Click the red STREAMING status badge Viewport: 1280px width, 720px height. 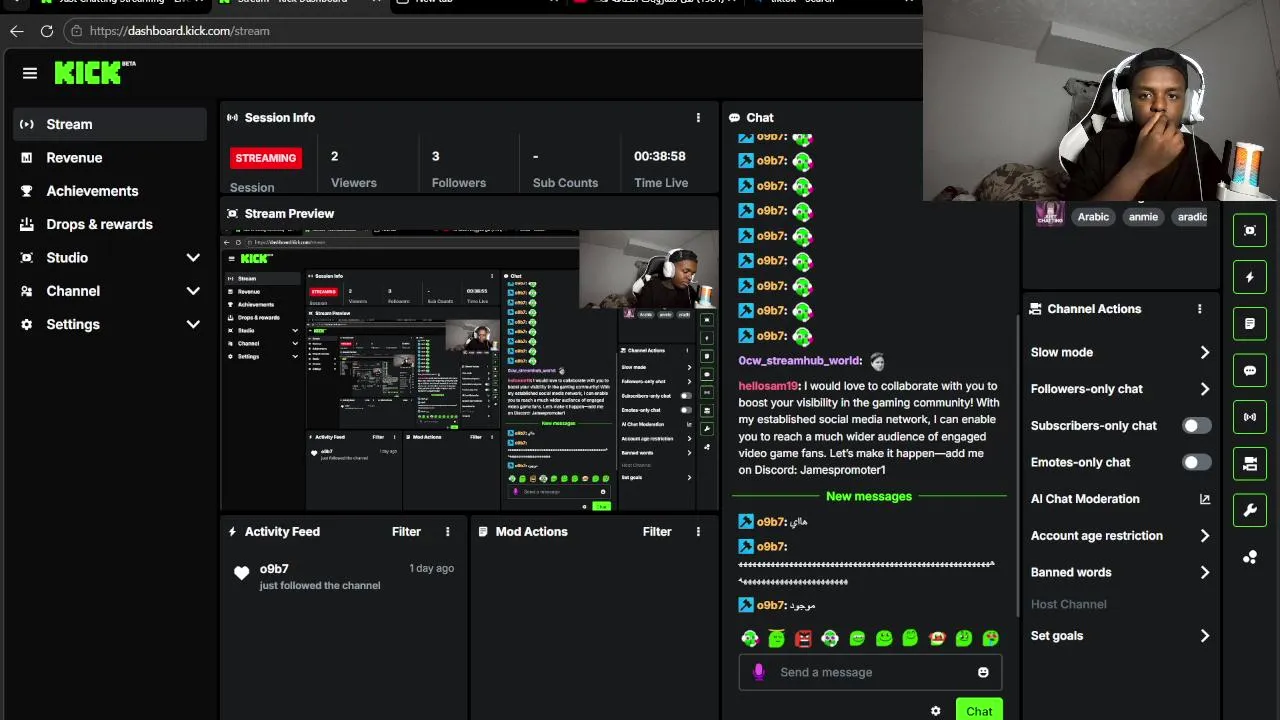[266, 158]
